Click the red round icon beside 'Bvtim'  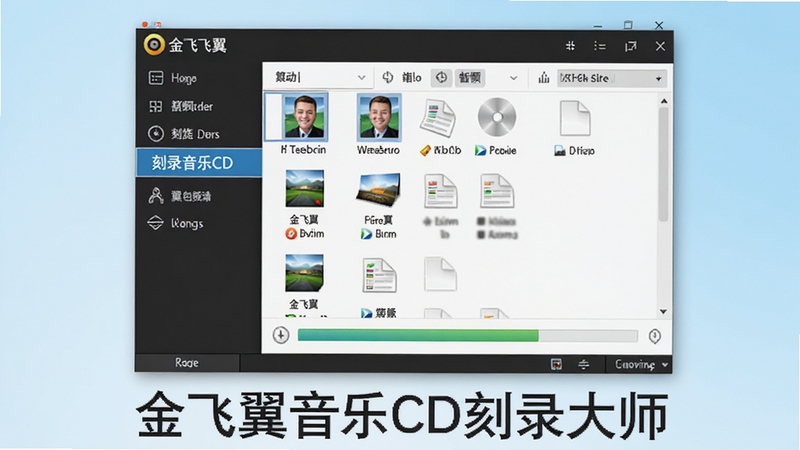[291, 234]
